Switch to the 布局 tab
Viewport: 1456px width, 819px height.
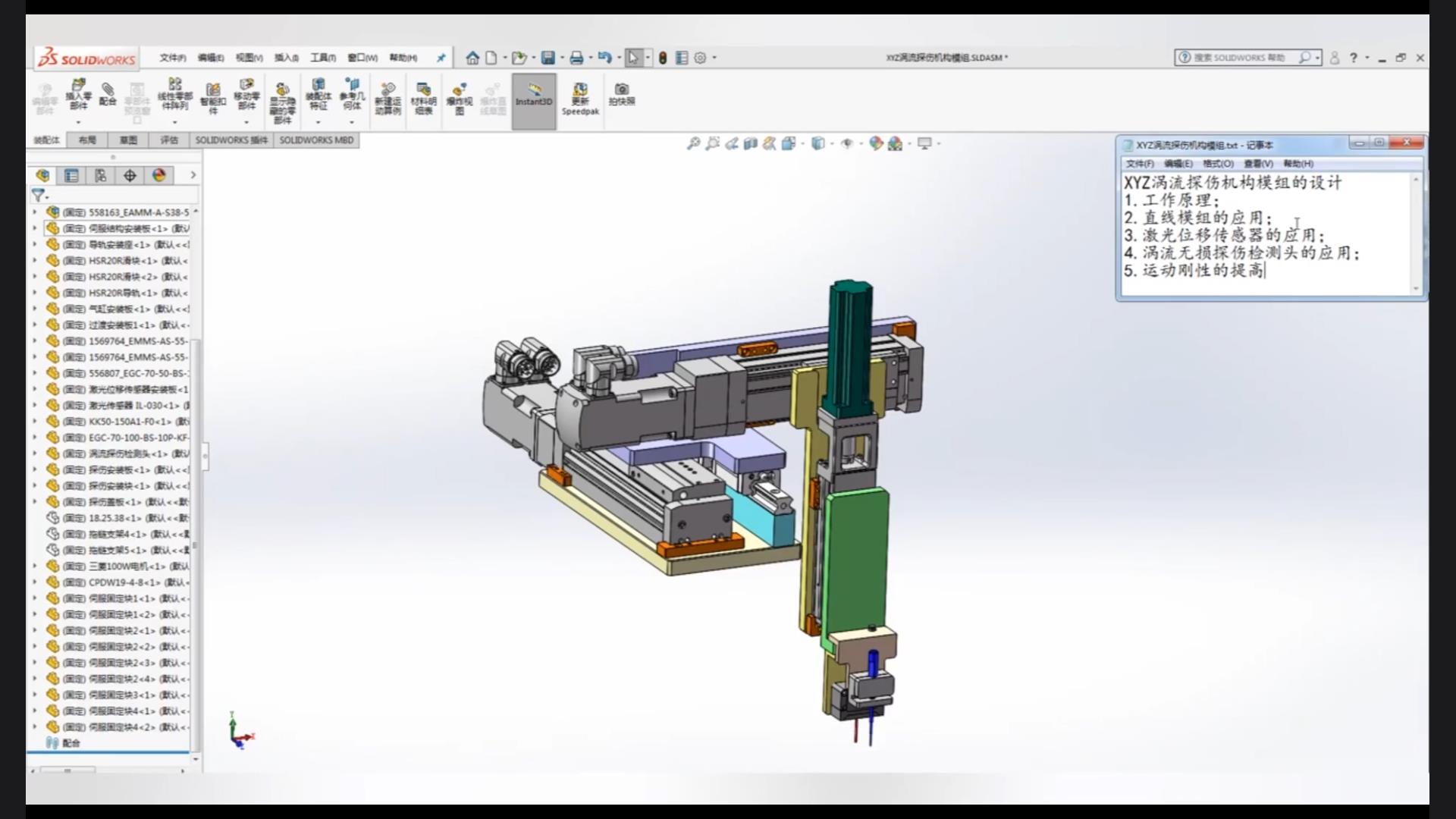coord(87,140)
